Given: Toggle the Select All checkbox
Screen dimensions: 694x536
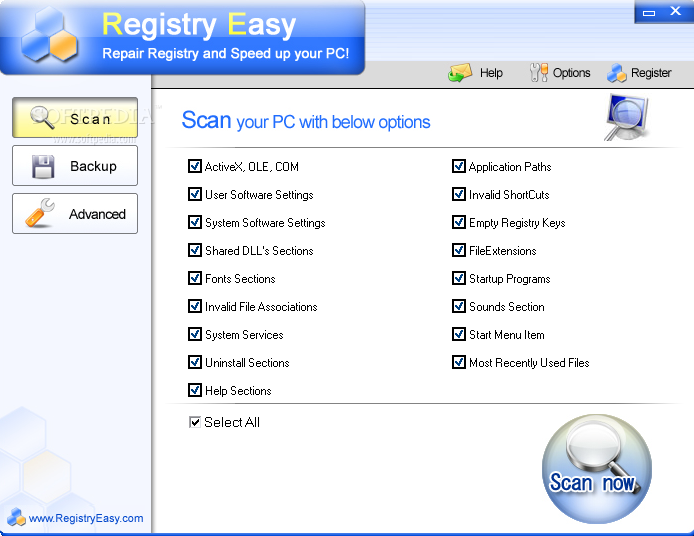Looking at the screenshot, I should pyautogui.click(x=195, y=422).
